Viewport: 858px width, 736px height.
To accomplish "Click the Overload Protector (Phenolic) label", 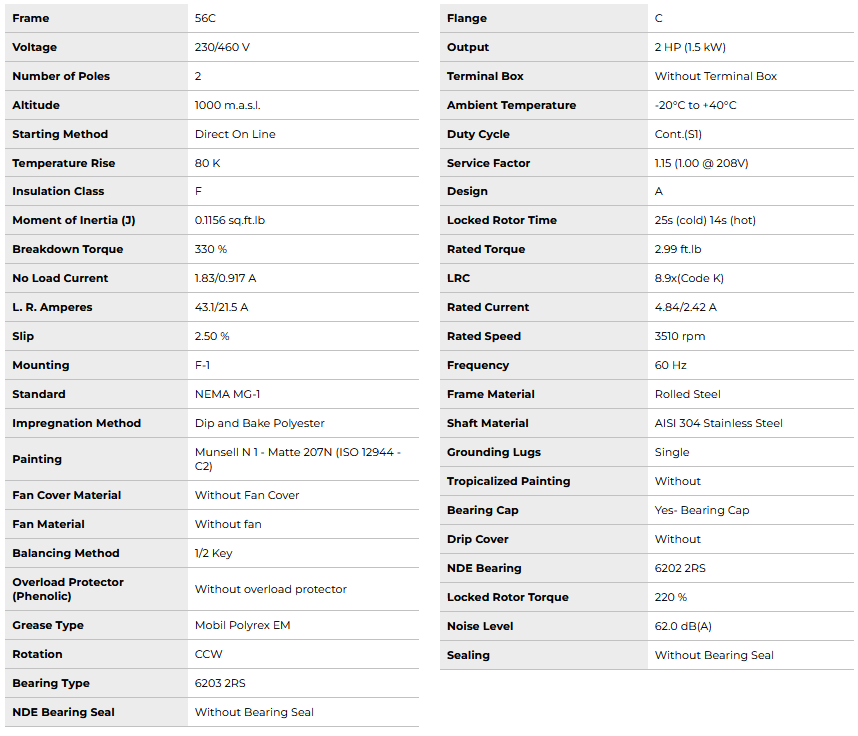I will (x=67, y=589).
